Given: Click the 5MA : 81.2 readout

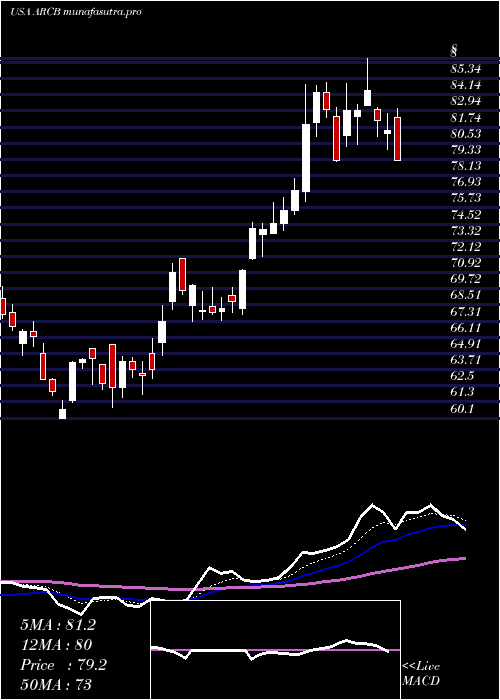Looking at the screenshot, I should point(58,625).
